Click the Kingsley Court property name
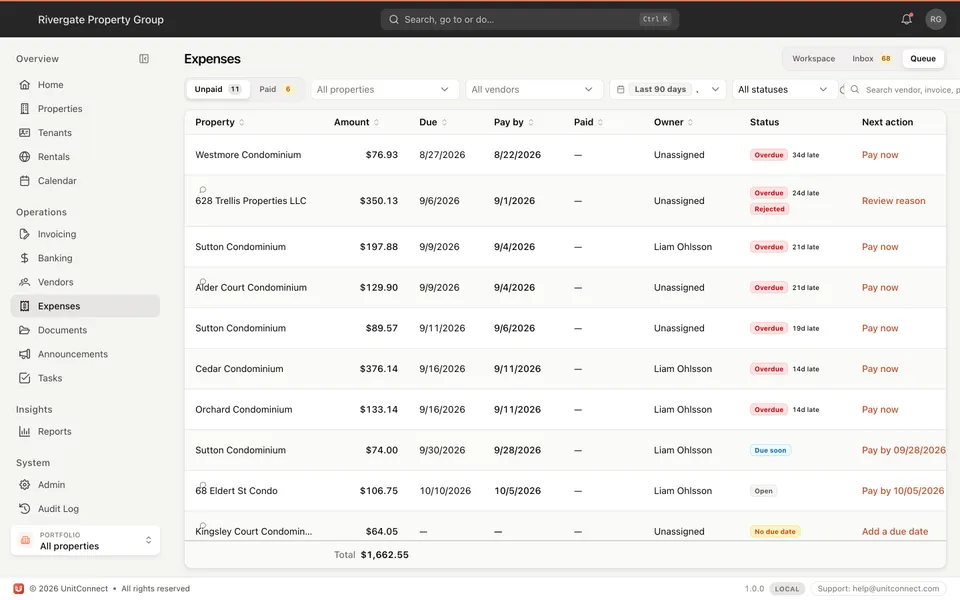 pos(253,531)
